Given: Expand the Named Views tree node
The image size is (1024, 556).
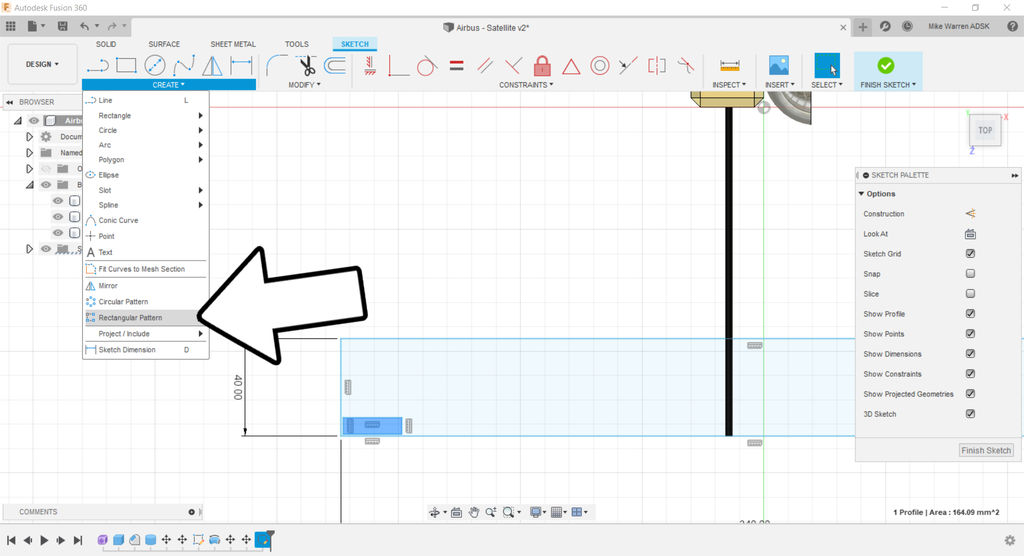Looking at the screenshot, I should pos(29,153).
